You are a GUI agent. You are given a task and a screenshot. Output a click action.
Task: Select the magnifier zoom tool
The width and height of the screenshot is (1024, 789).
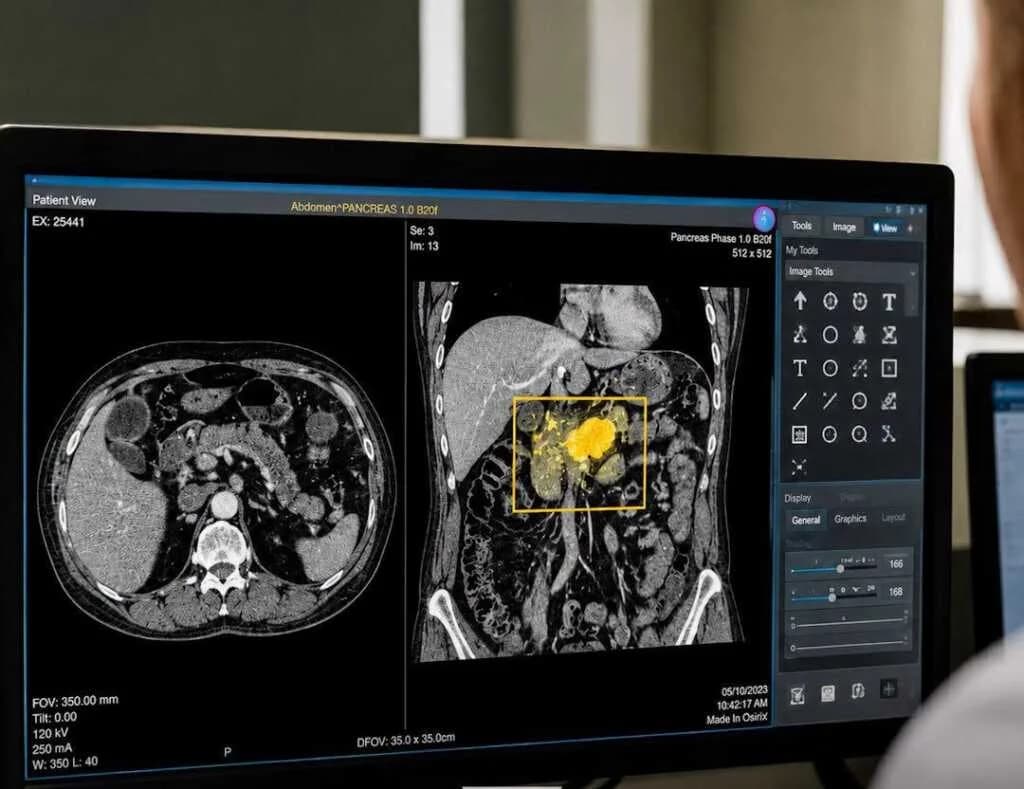point(859,434)
